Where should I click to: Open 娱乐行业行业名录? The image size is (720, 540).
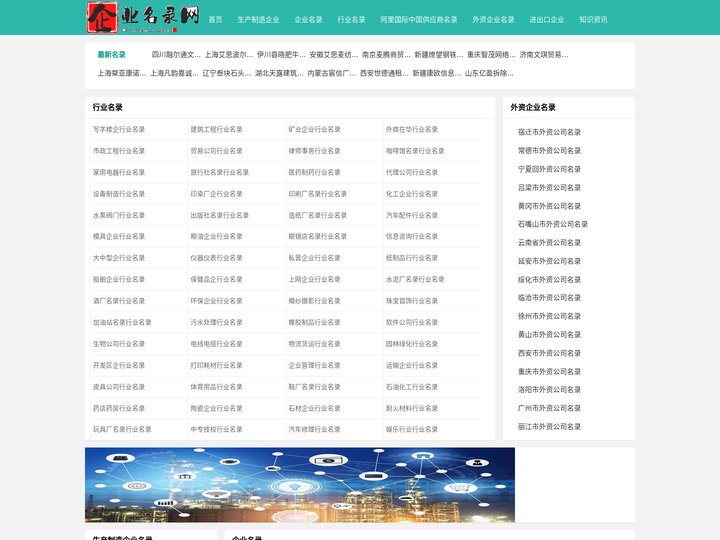click(x=412, y=429)
